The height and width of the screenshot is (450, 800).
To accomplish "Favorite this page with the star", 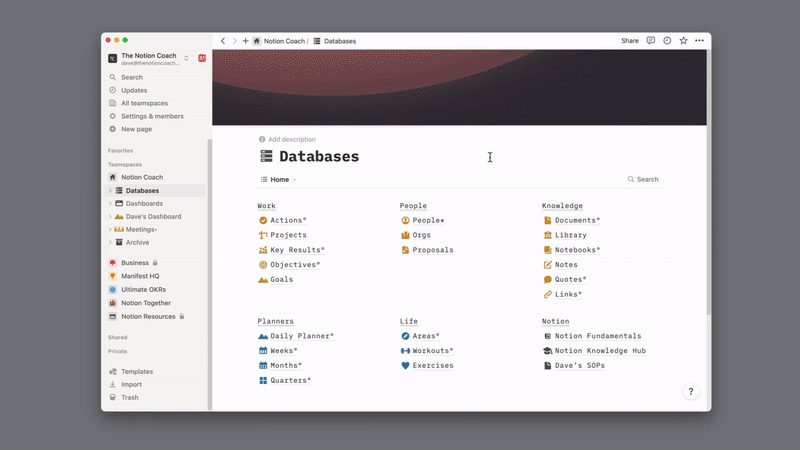I will (x=683, y=41).
